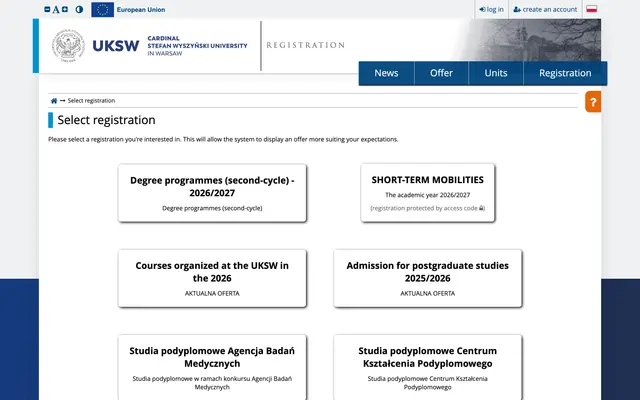Viewport: 640px width, 400px height.
Task: Open the Registration menu item
Action: pyautogui.click(x=565, y=73)
